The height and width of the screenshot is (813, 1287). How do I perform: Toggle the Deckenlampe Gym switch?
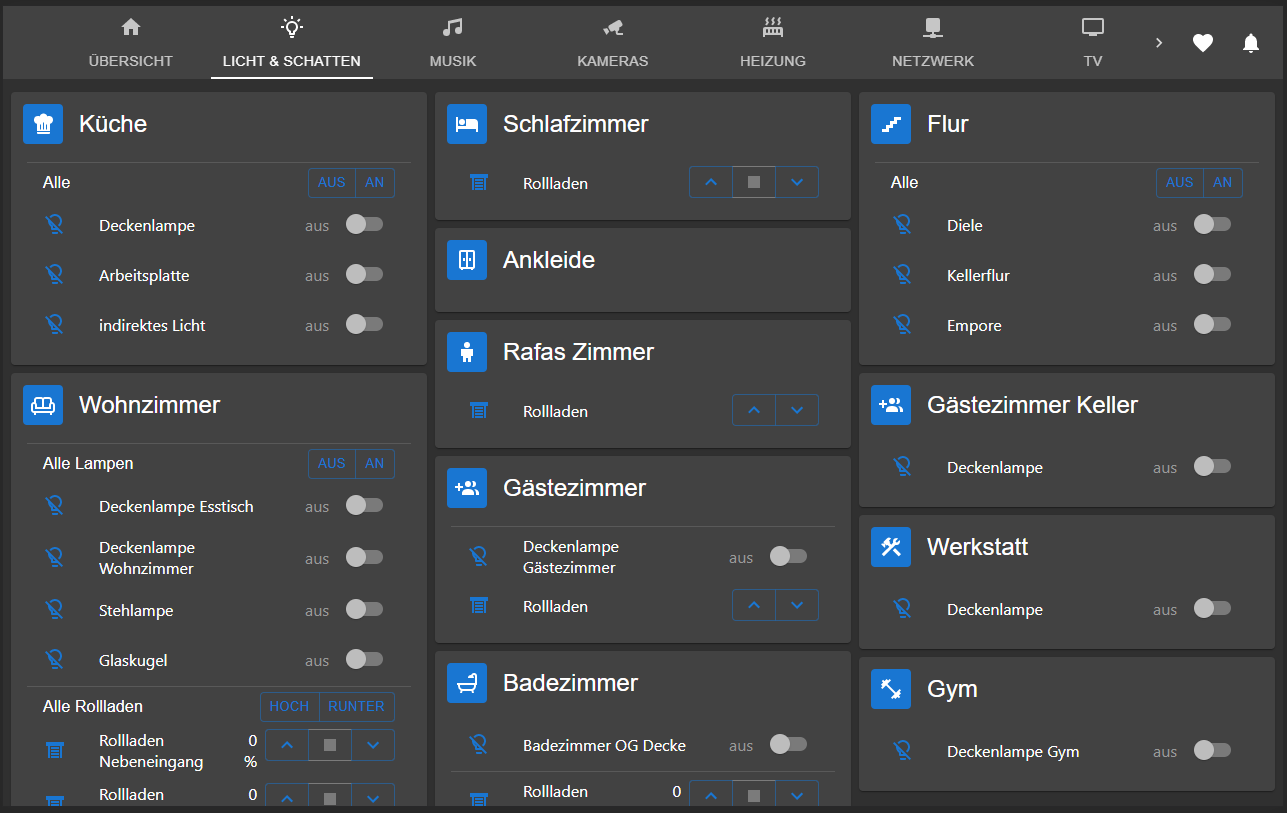[x=1212, y=750]
